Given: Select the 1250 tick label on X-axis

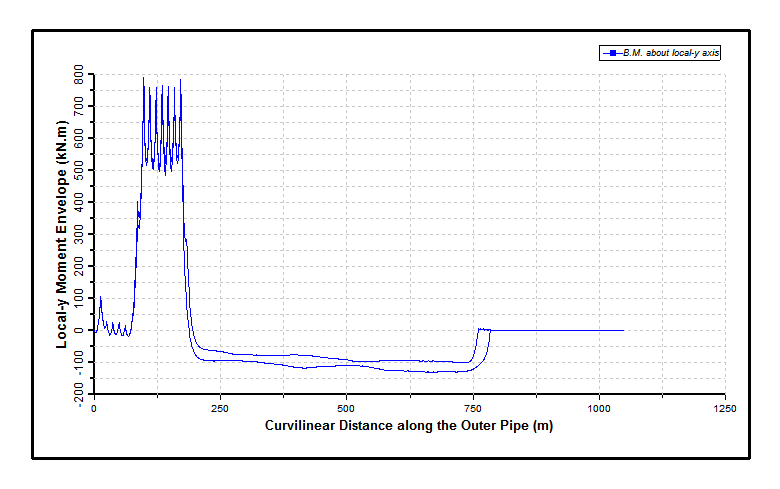Looking at the screenshot, I should [725, 408].
